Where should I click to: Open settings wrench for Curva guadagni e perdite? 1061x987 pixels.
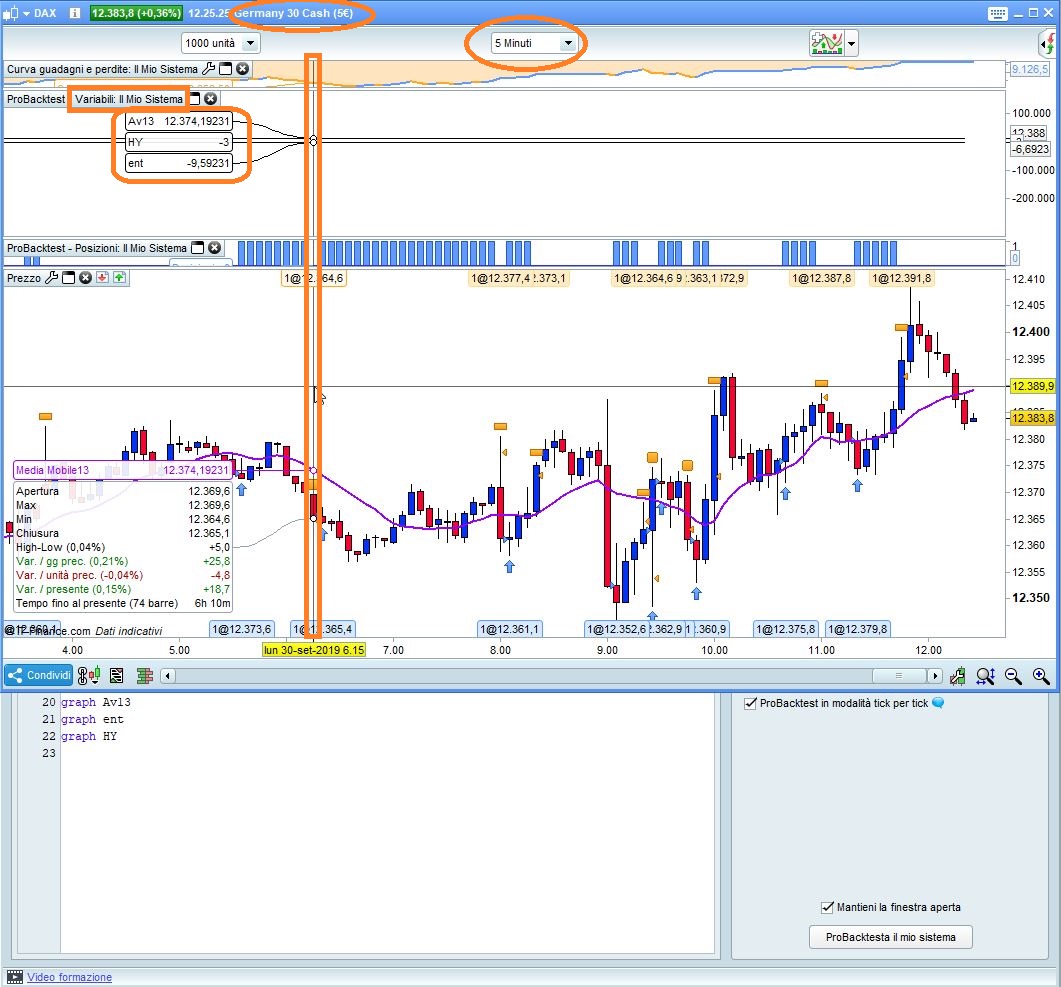(x=208, y=68)
